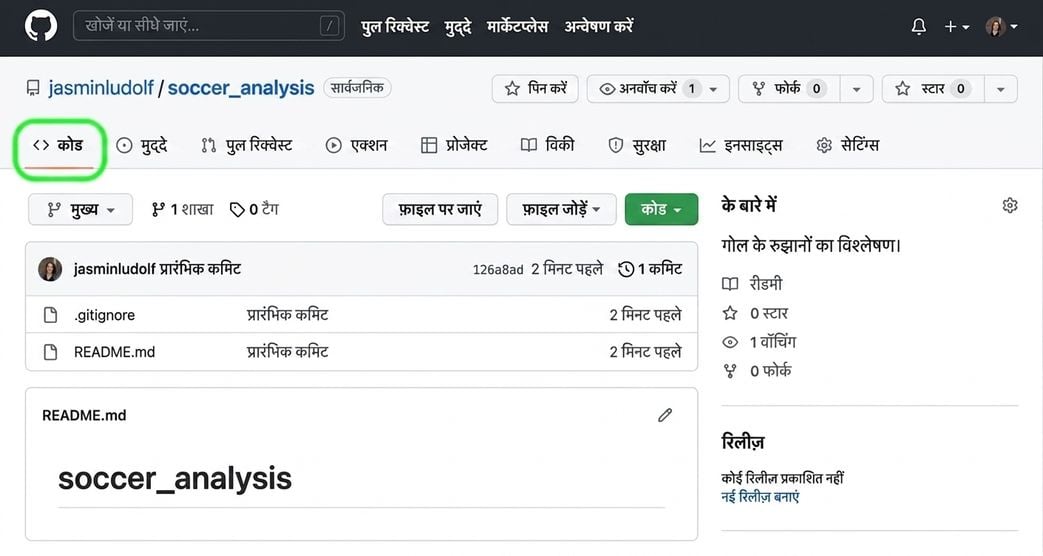Image resolution: width=1043 pixels, height=556 pixels.
Task: Switch to the कोड tab
Action: coord(59,145)
